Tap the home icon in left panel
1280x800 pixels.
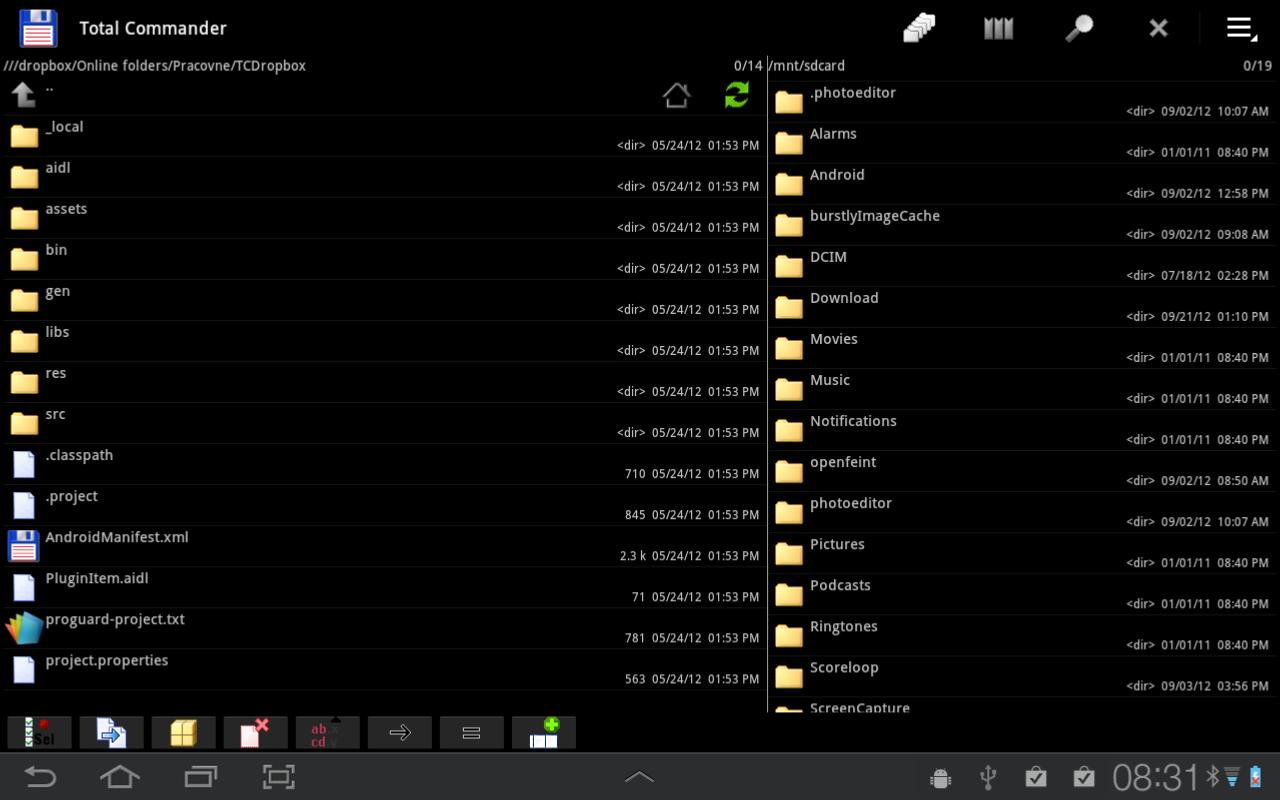coord(676,95)
